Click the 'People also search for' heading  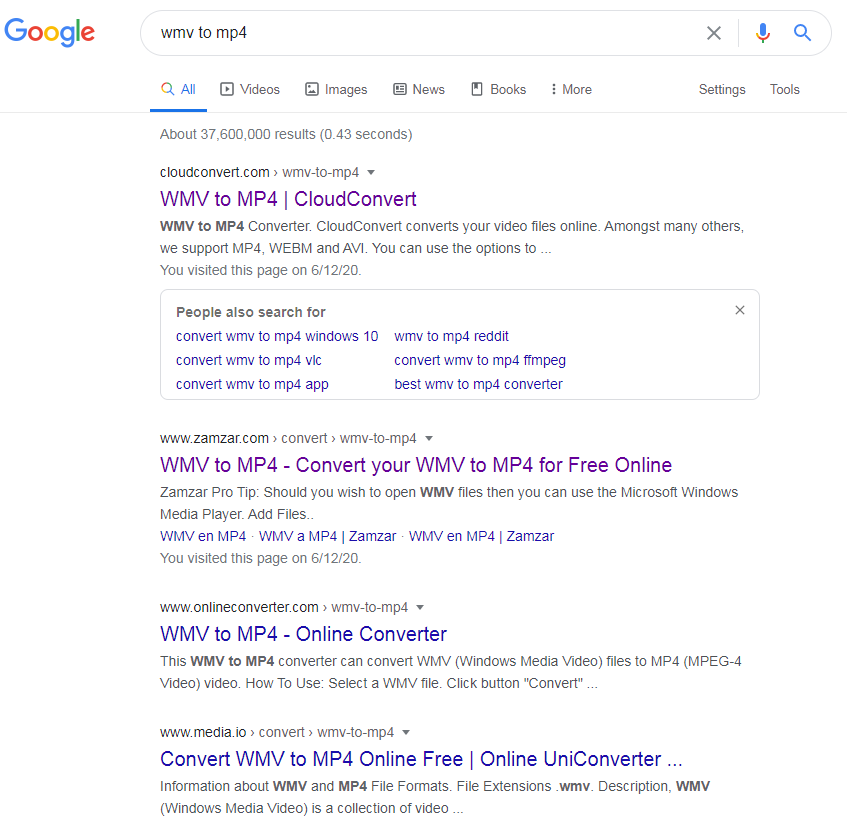tap(251, 312)
